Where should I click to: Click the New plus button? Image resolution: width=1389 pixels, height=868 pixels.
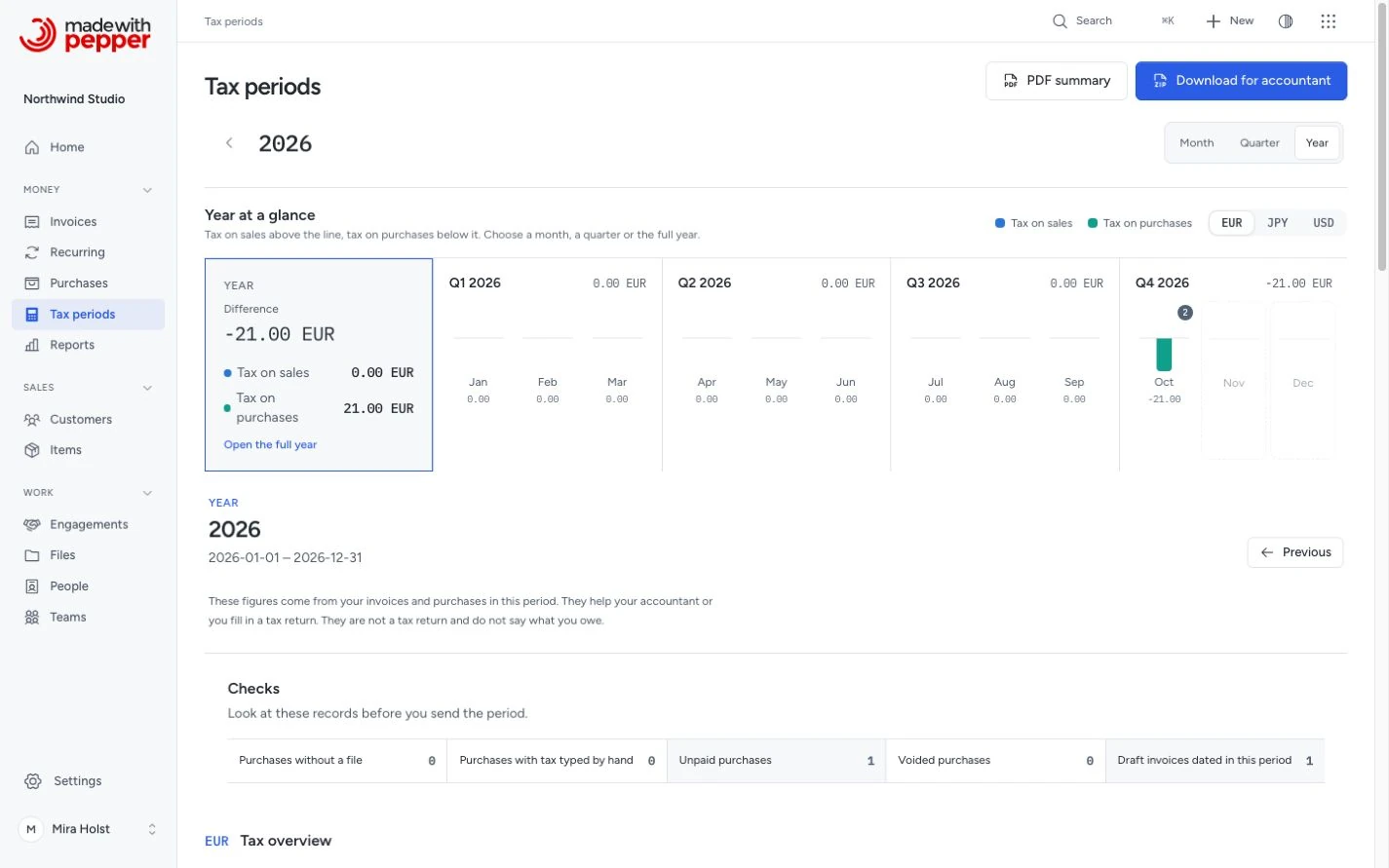coord(1230,21)
